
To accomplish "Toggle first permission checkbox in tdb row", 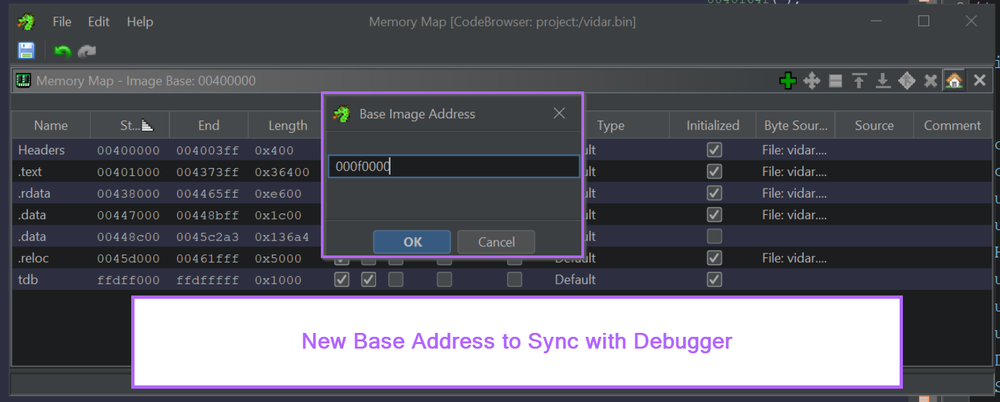I will tap(342, 280).
